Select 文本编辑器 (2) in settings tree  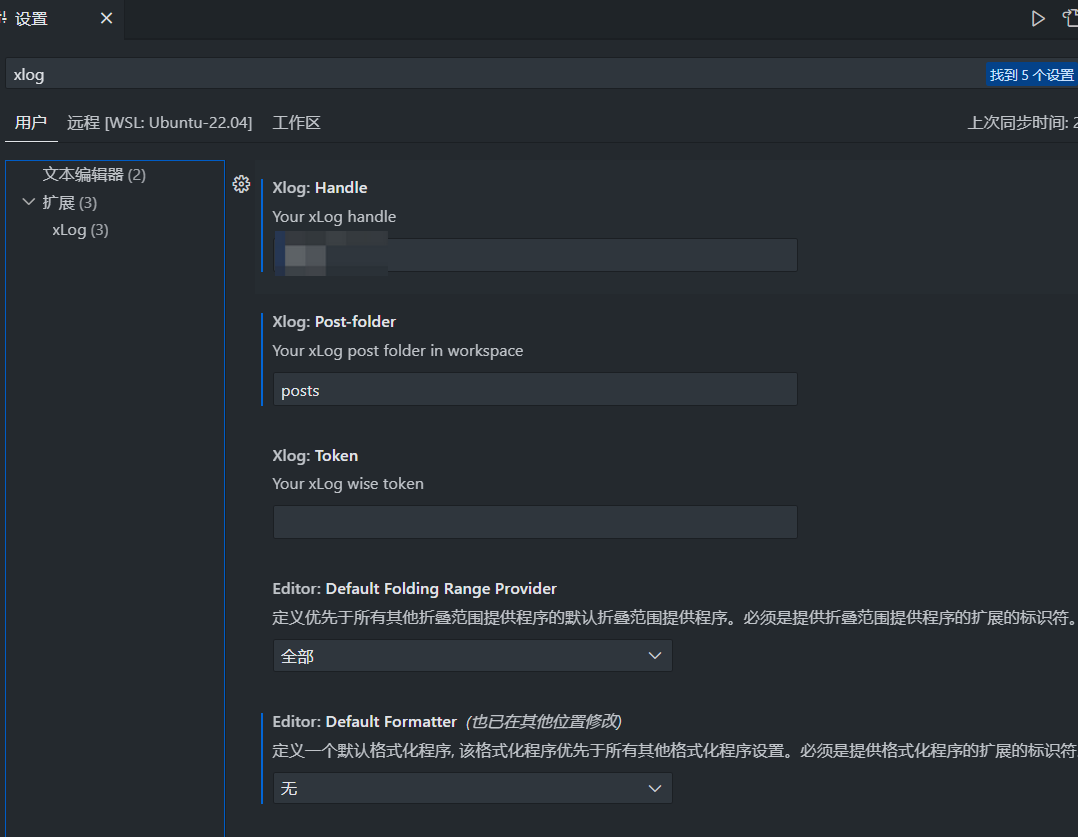click(x=94, y=175)
